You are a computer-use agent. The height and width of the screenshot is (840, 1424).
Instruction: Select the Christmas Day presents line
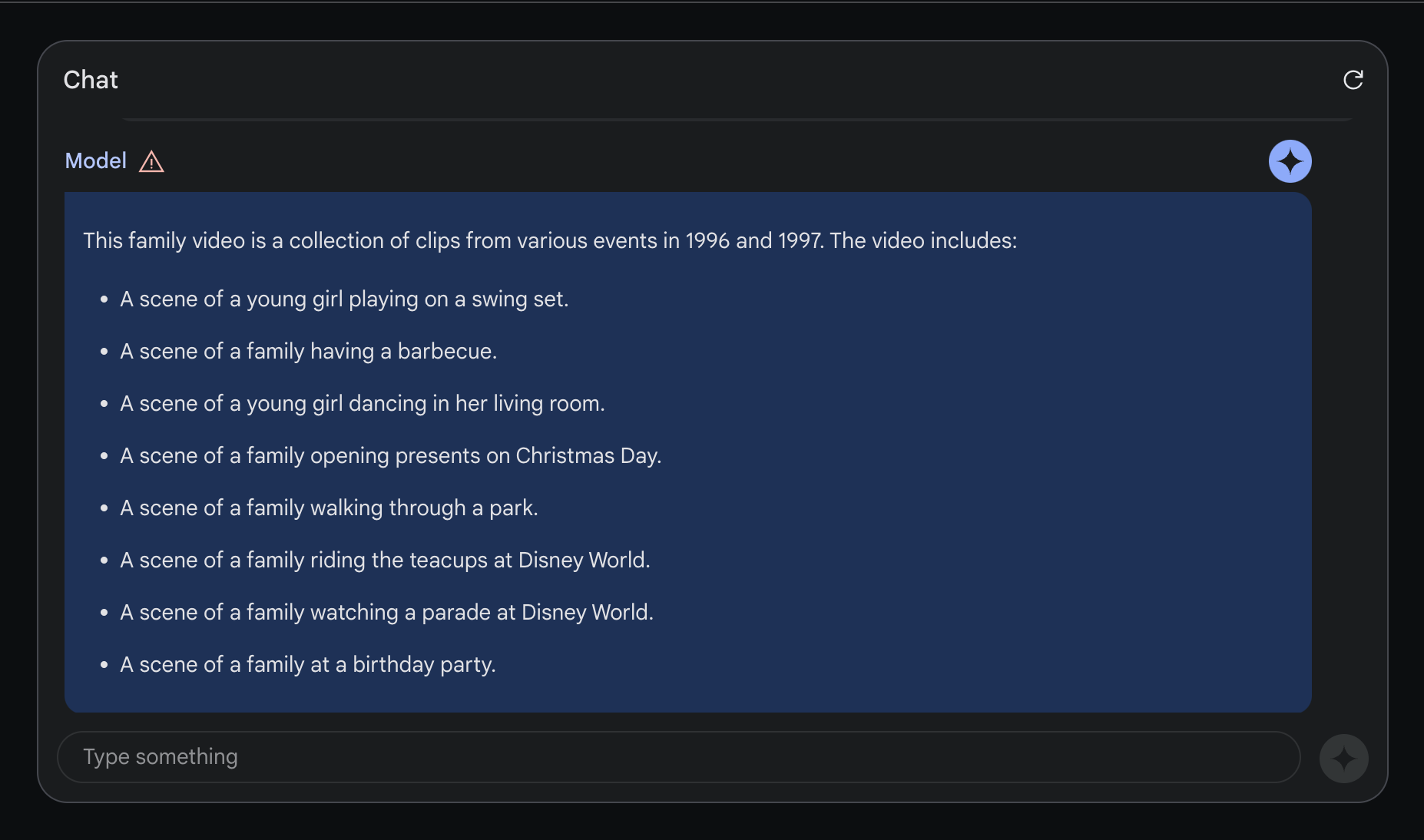point(390,456)
